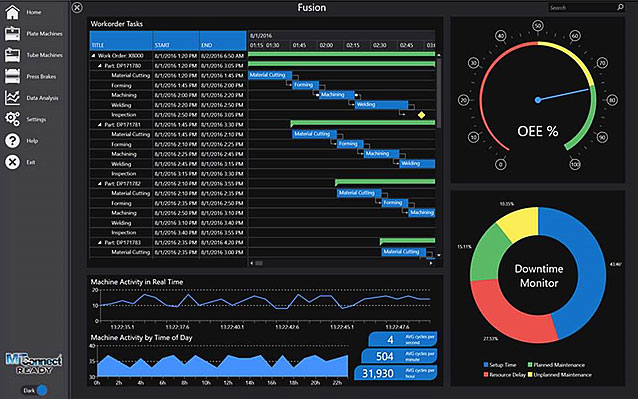Image resolution: width=638 pixels, height=399 pixels.
Task: Open the Tube Machines icon
Action: click(12, 55)
